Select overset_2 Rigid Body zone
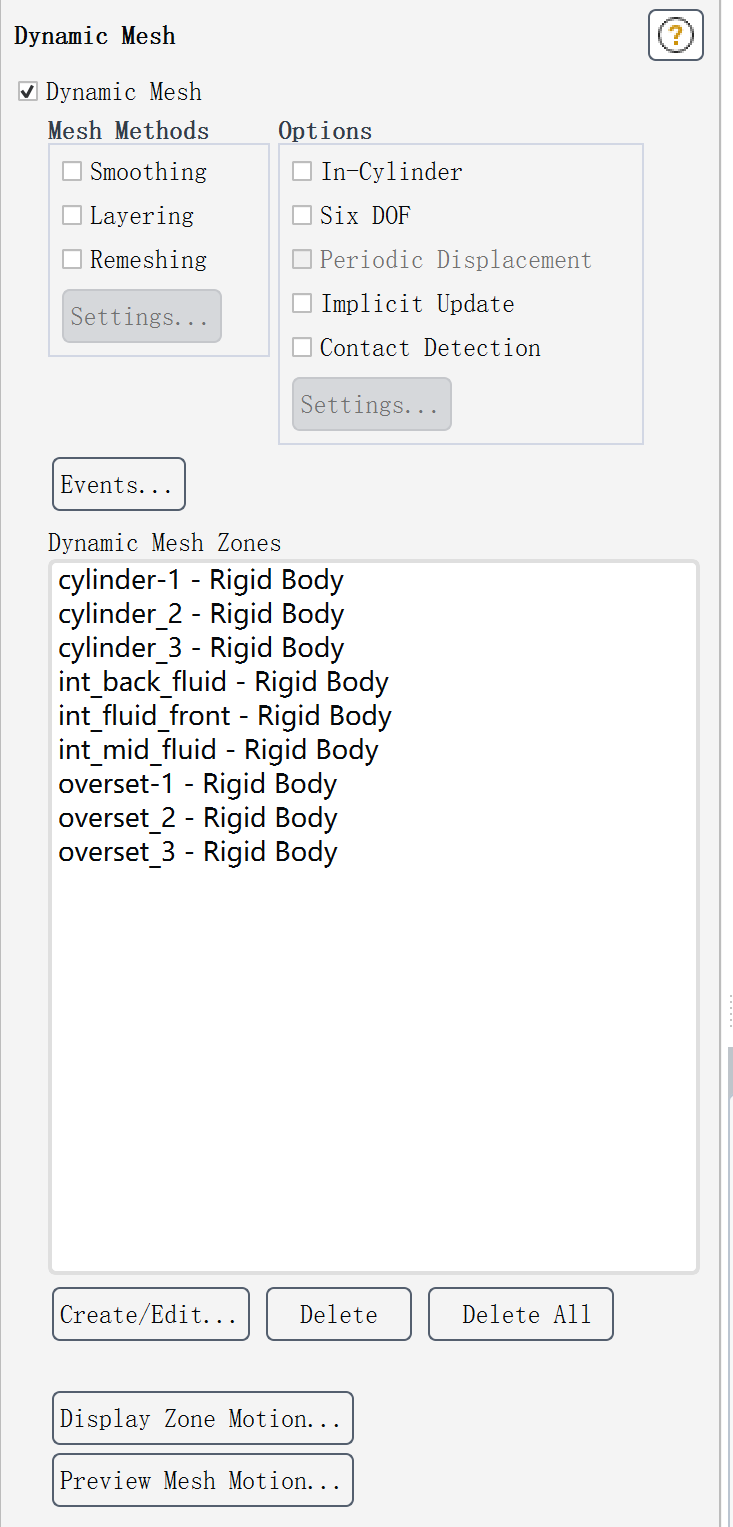733x1527 pixels. 197,819
